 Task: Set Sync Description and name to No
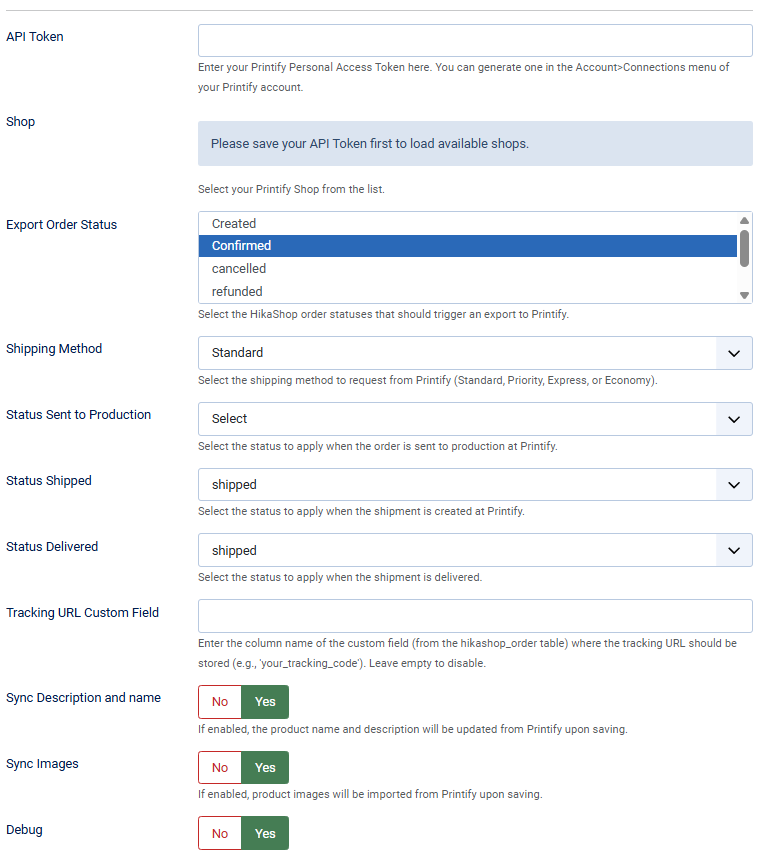tap(220, 702)
